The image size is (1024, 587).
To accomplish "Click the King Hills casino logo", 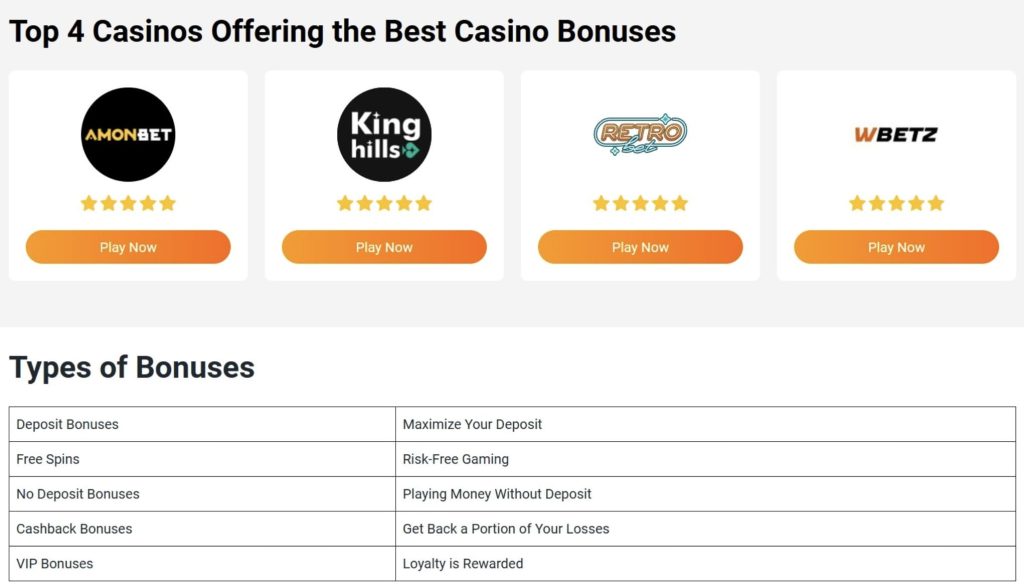I will pyautogui.click(x=384, y=134).
